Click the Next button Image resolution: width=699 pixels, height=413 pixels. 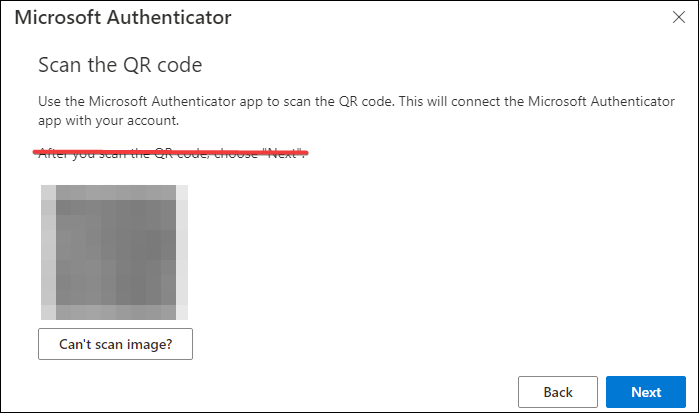click(646, 392)
